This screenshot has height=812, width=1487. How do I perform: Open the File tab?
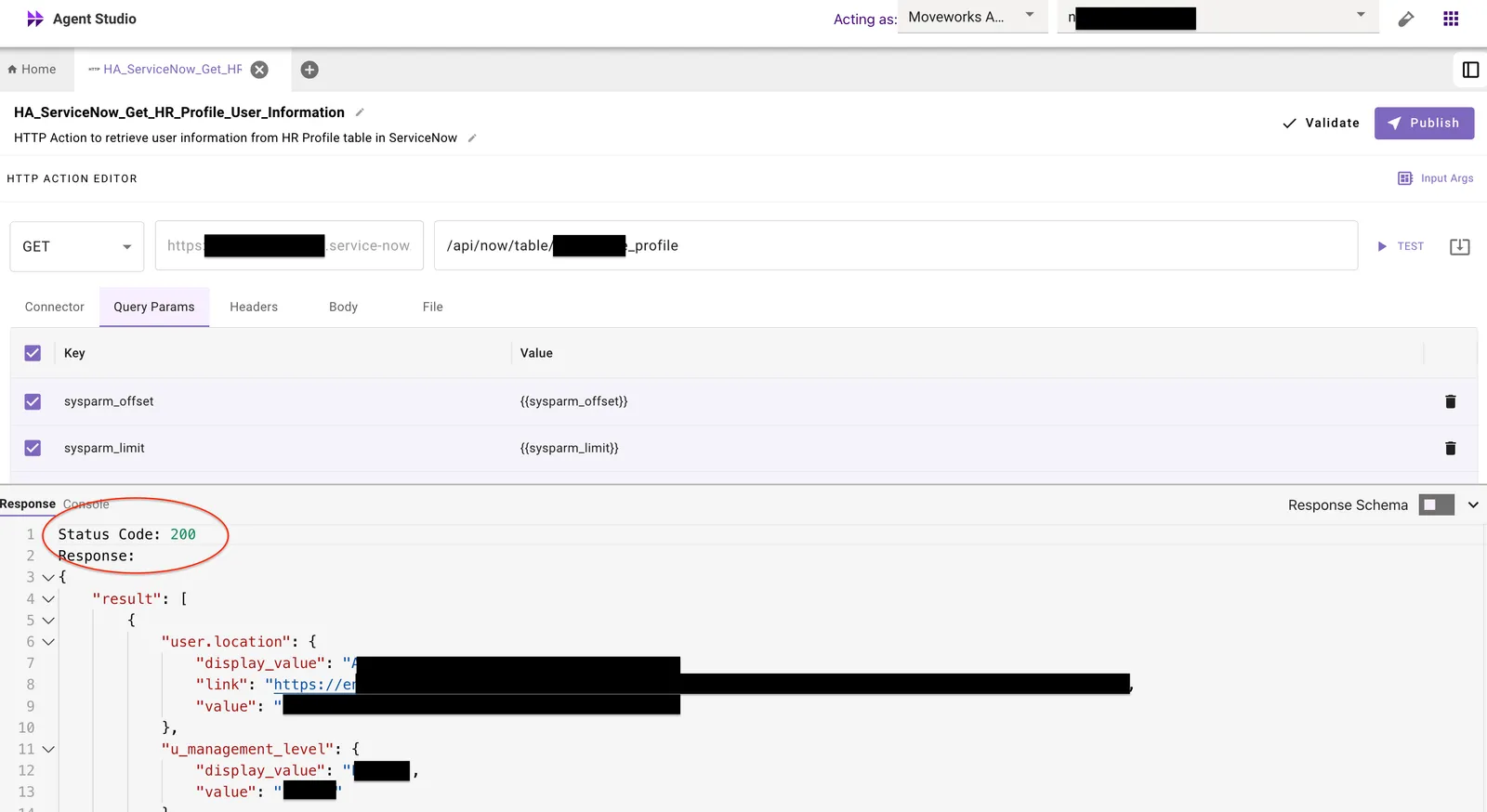point(433,307)
